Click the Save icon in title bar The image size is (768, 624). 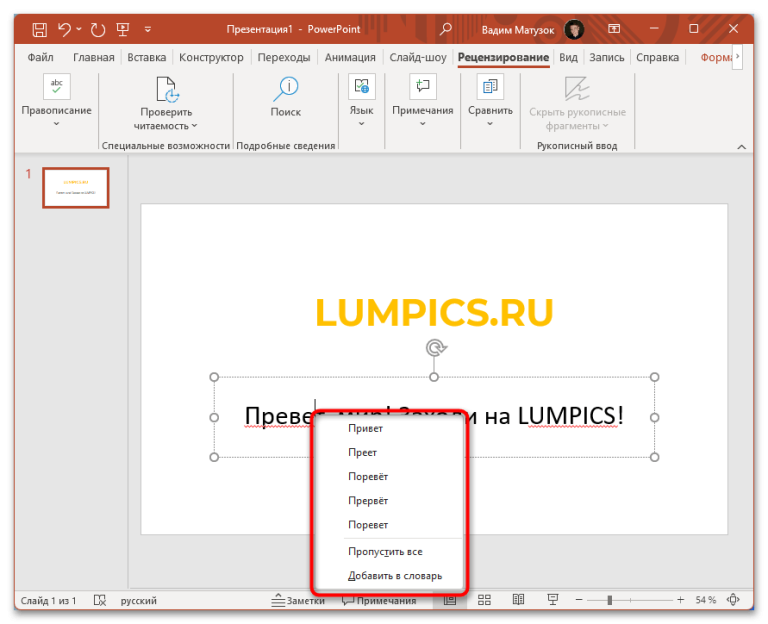[39, 29]
